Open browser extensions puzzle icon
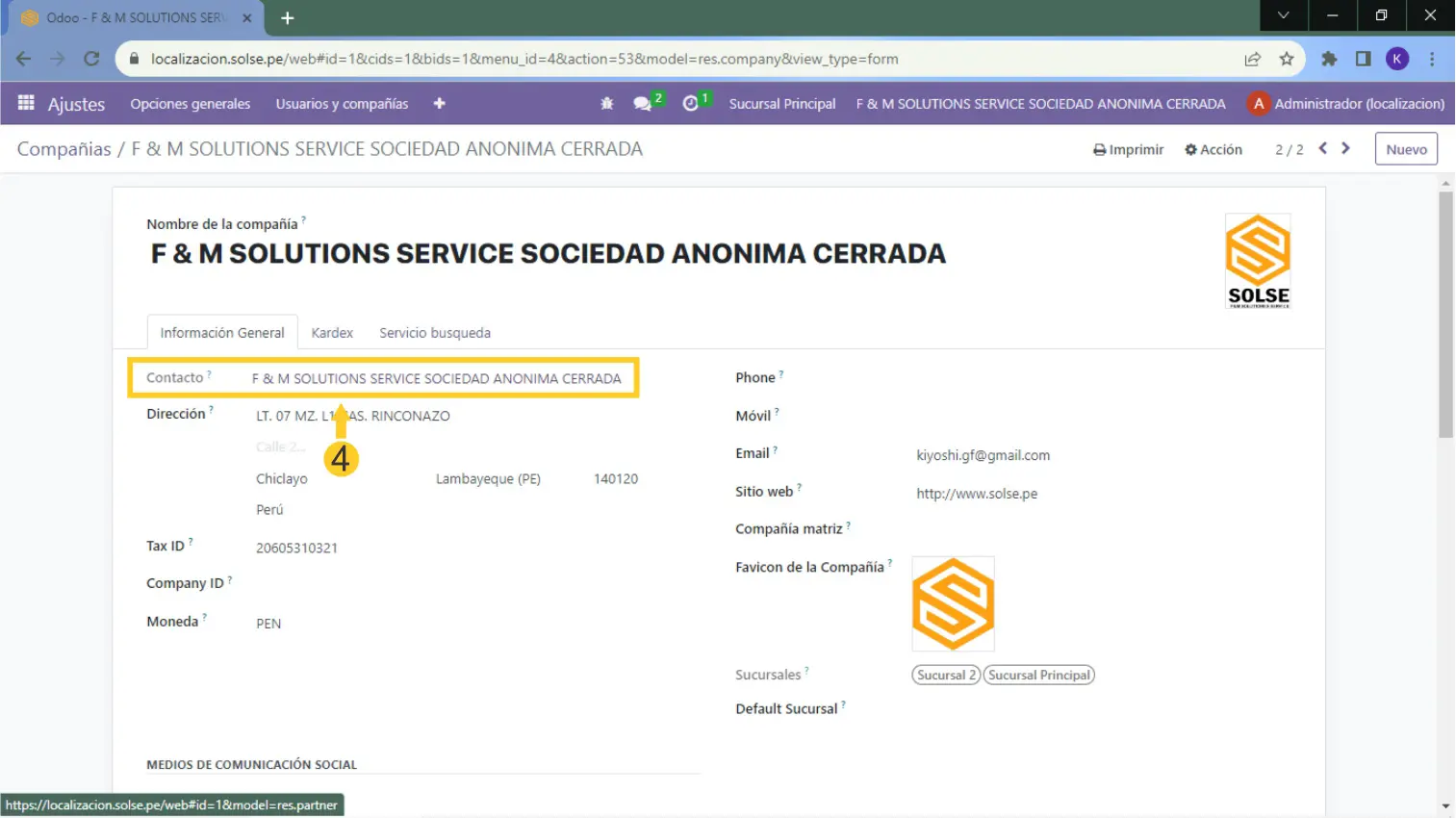1456x818 pixels. point(1329,59)
